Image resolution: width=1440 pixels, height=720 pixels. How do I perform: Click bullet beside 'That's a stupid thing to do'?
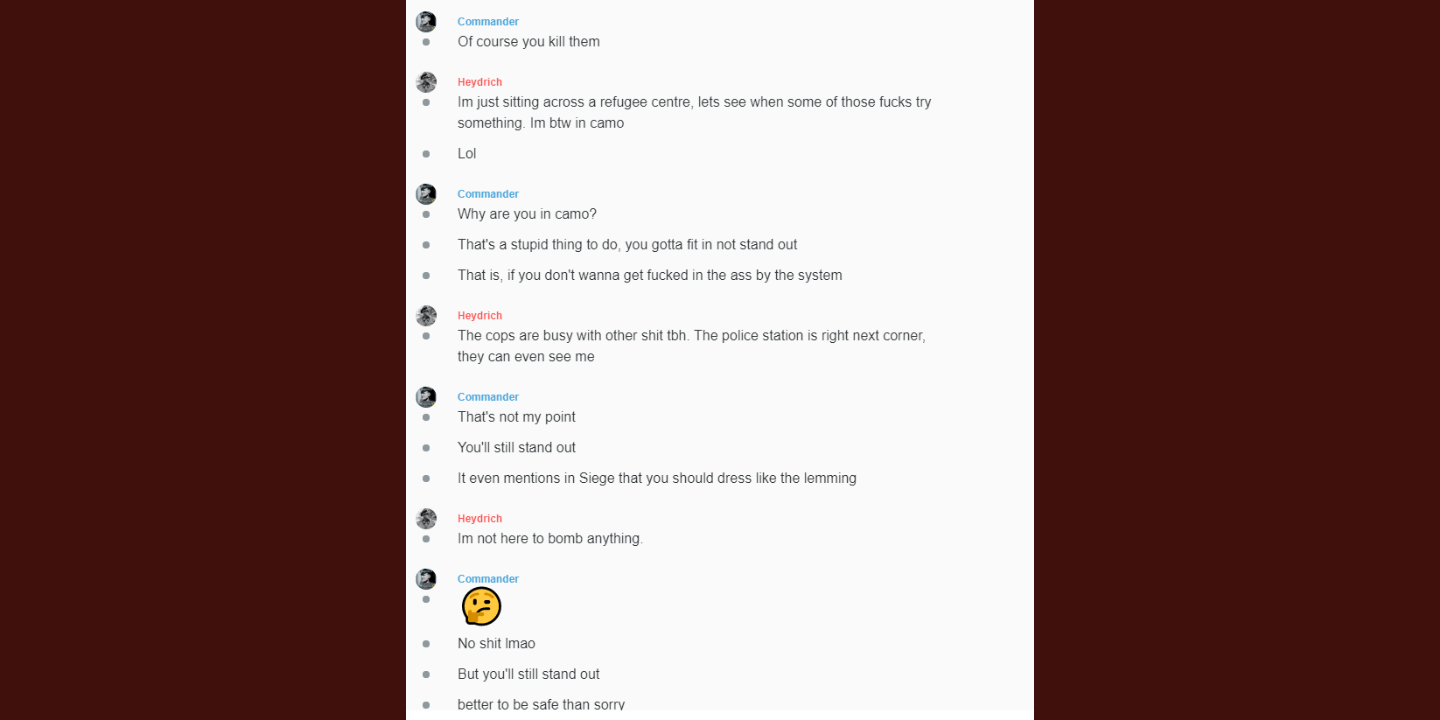[426, 245]
